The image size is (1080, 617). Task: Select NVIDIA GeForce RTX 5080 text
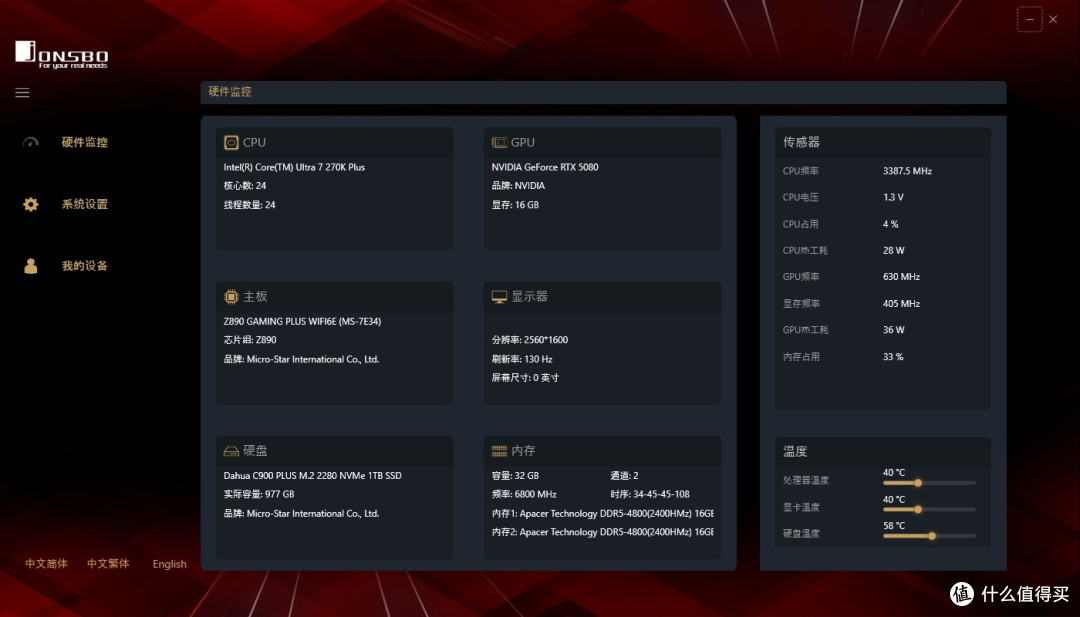[x=545, y=167]
